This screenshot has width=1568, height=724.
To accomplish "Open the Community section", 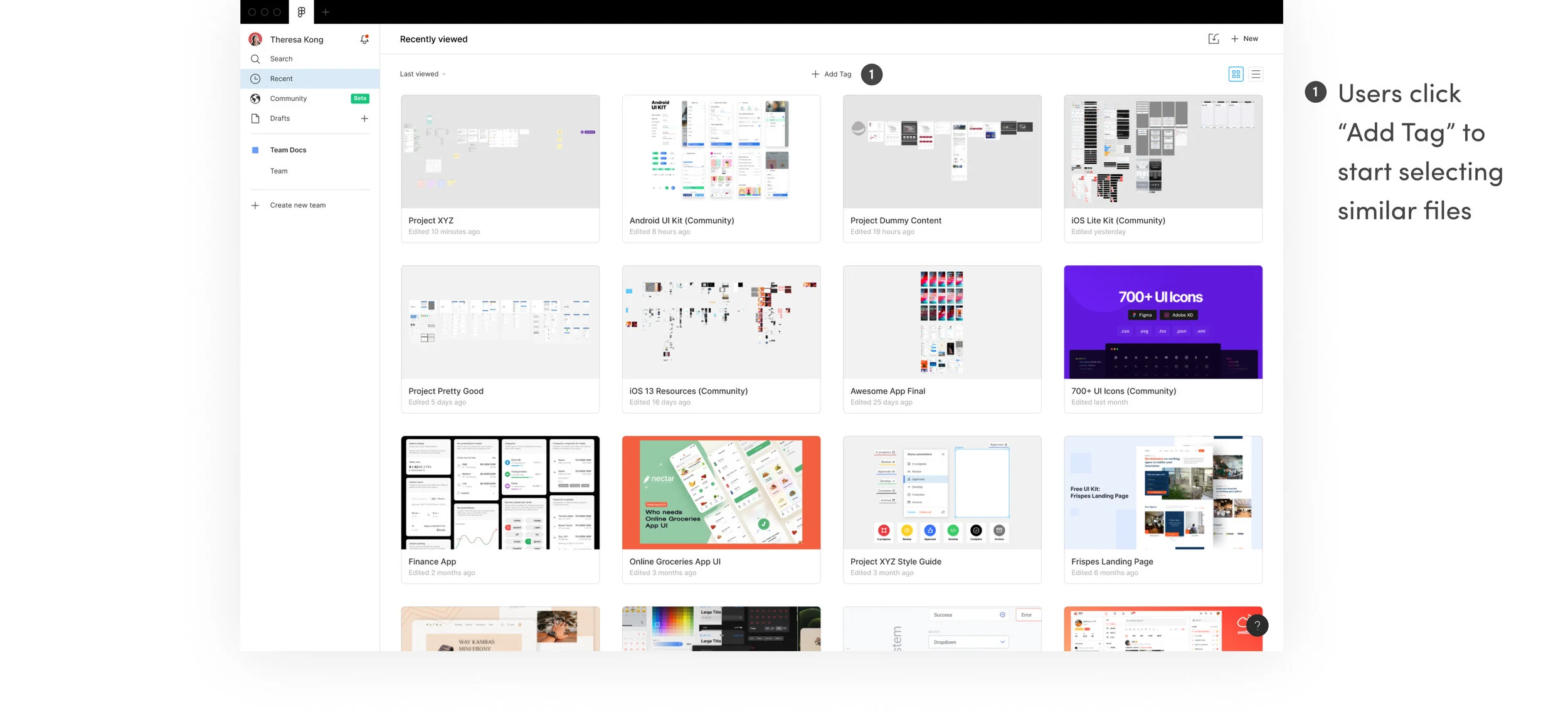I will pyautogui.click(x=289, y=98).
